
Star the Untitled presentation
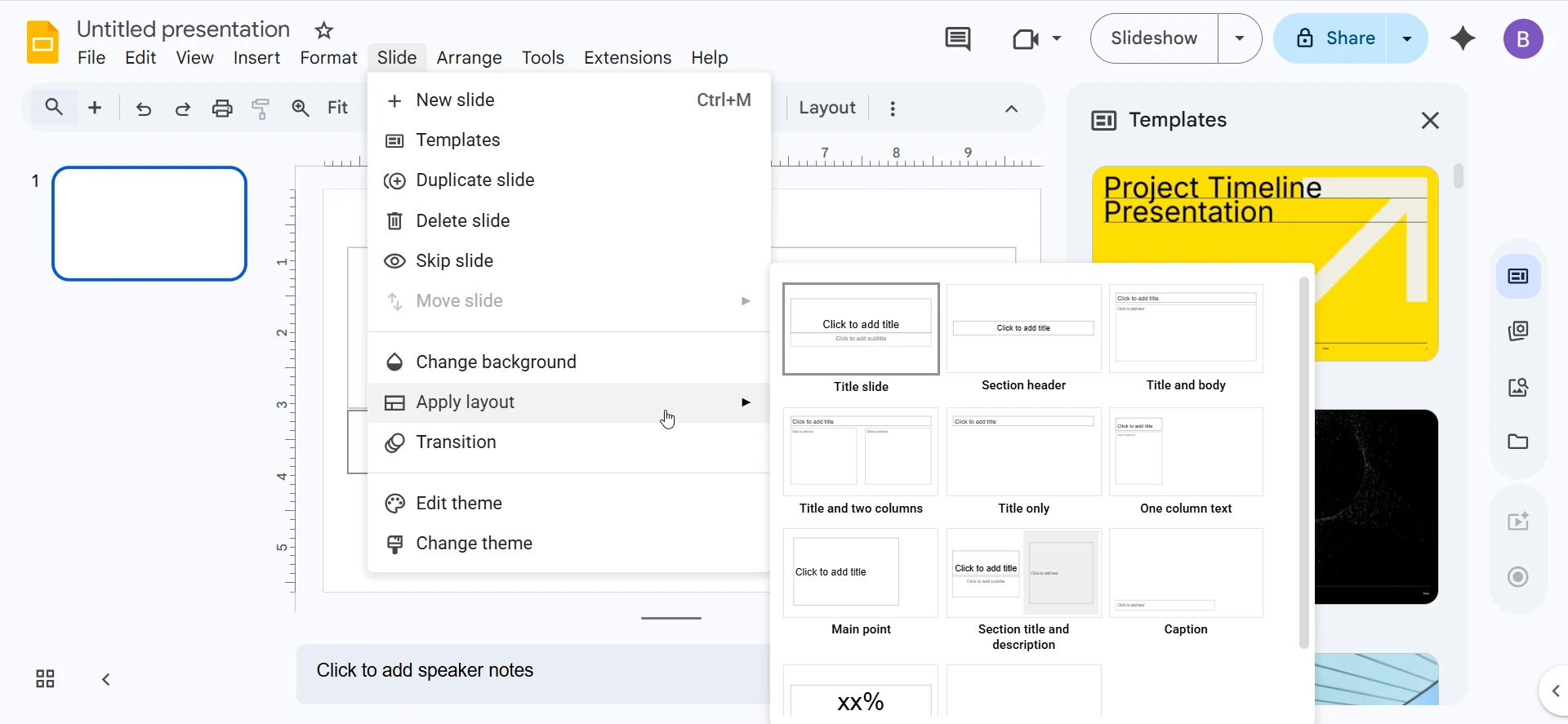tap(324, 31)
